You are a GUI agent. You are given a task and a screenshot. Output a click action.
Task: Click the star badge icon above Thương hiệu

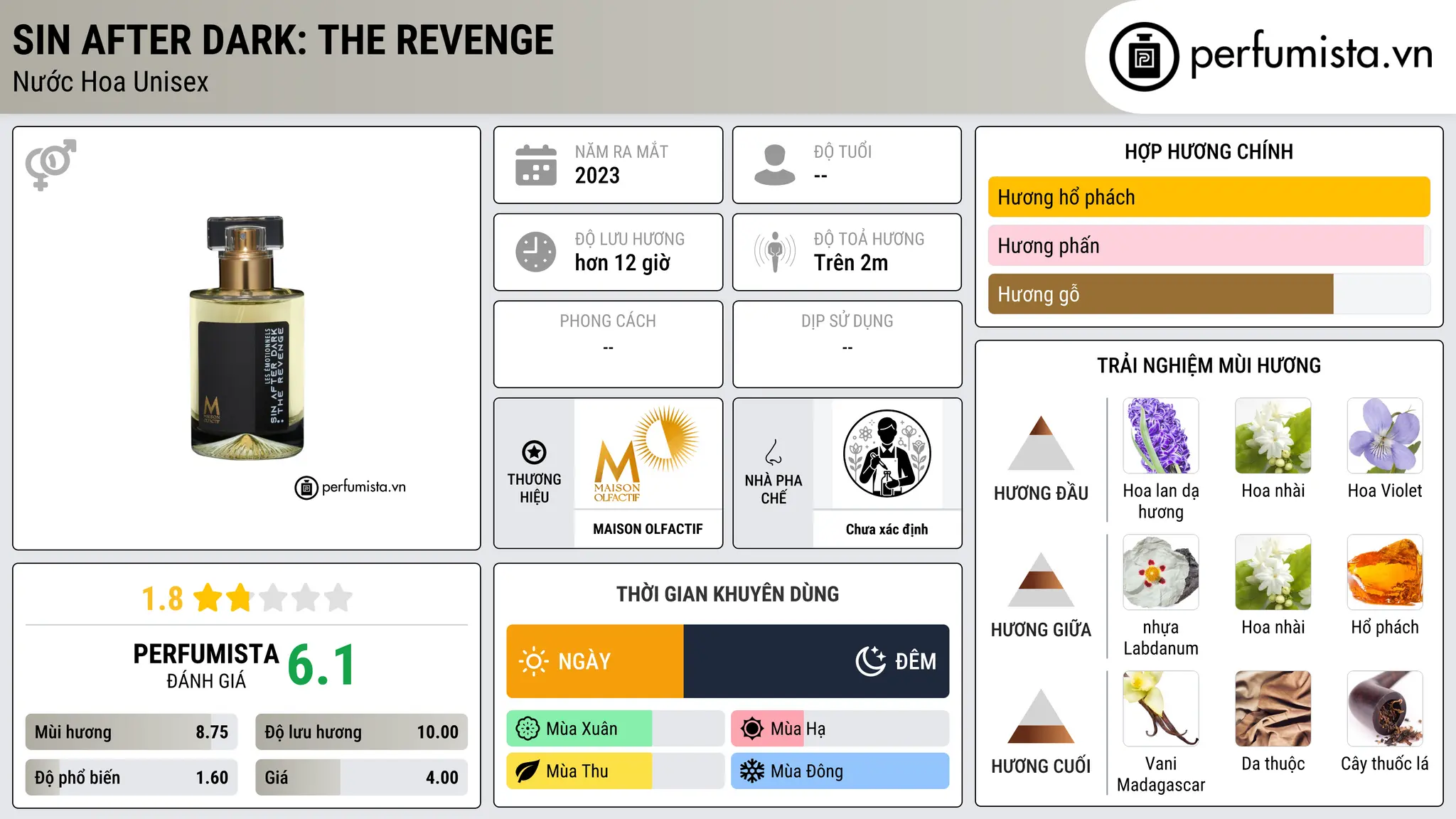coord(534,452)
